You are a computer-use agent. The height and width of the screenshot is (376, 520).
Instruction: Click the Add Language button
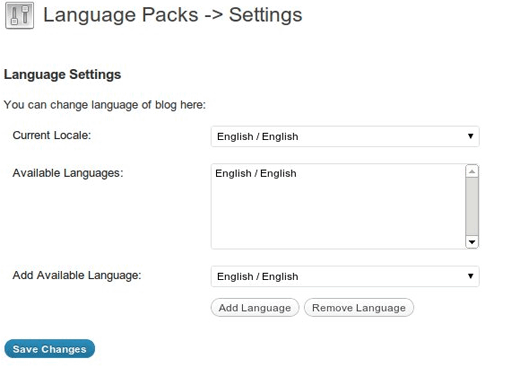coord(255,308)
